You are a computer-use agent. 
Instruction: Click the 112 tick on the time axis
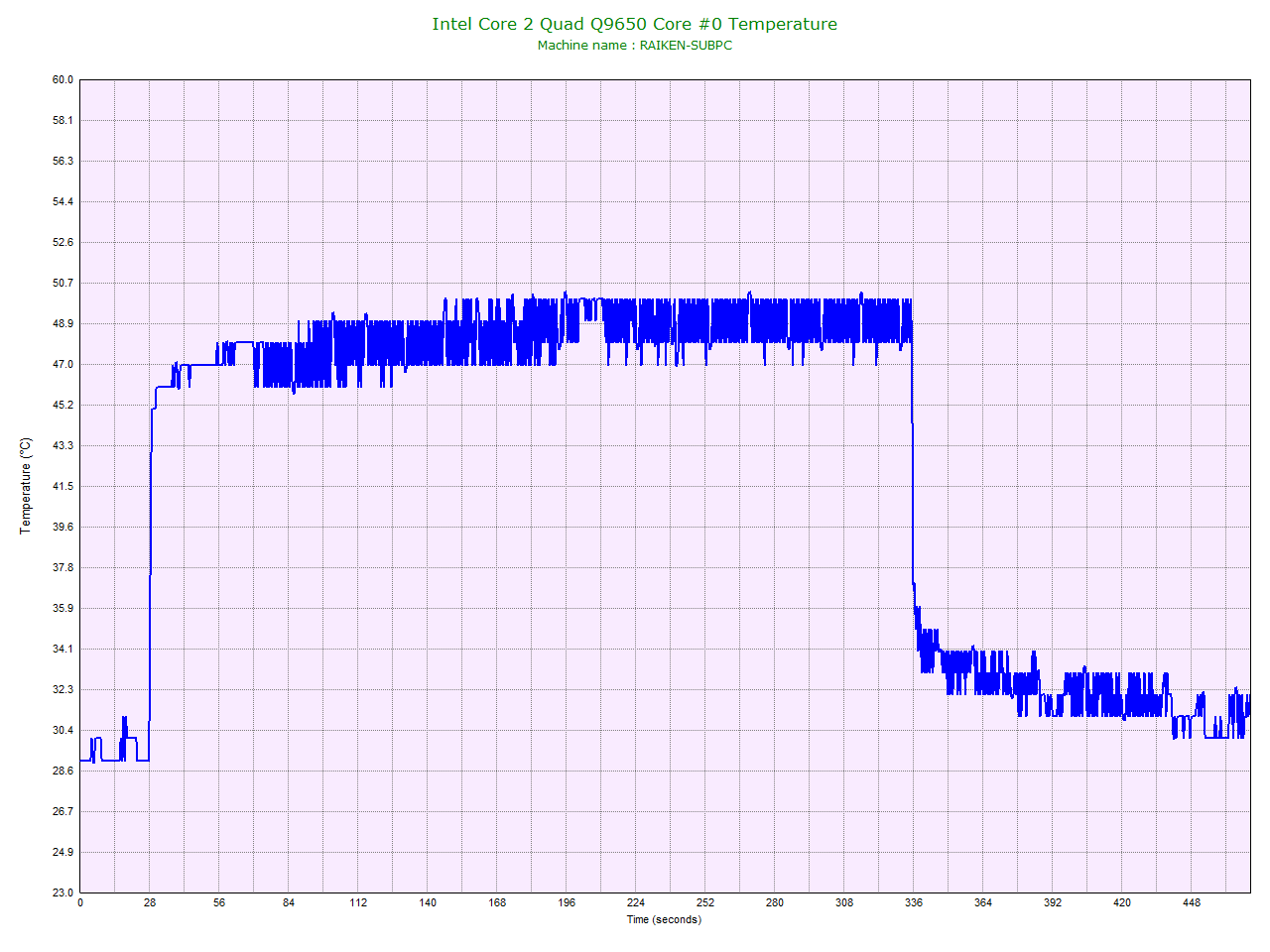point(358,902)
